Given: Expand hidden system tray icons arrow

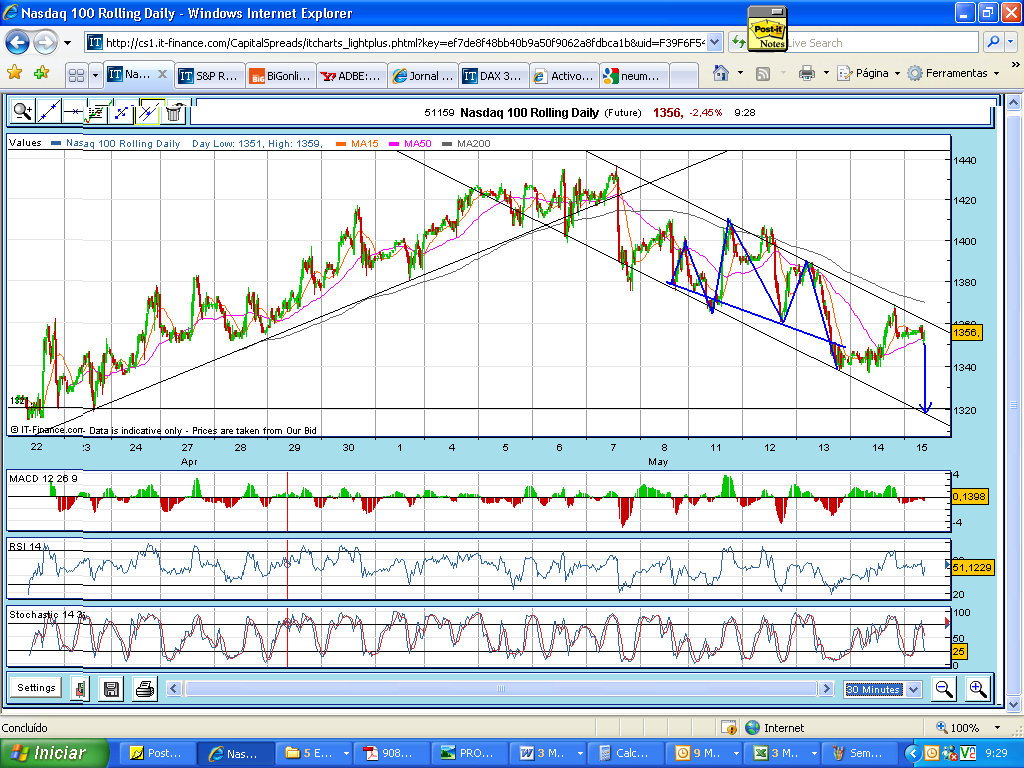Looking at the screenshot, I should tap(912, 753).
